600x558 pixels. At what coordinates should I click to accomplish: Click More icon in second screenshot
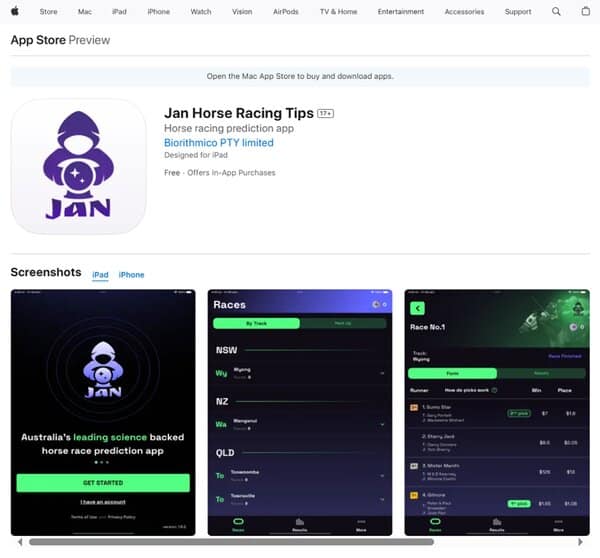(361, 524)
